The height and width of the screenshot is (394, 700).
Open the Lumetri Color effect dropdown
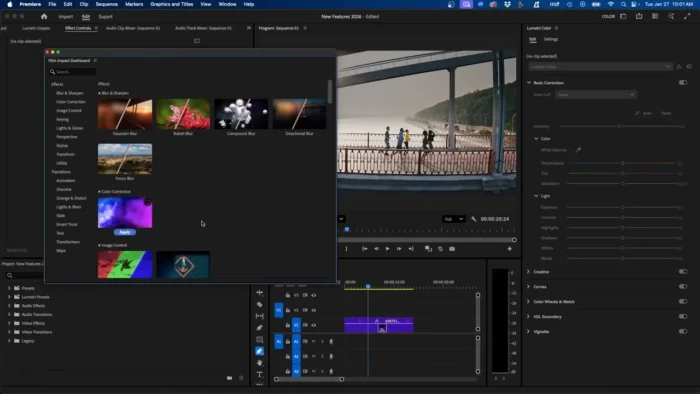click(600, 66)
